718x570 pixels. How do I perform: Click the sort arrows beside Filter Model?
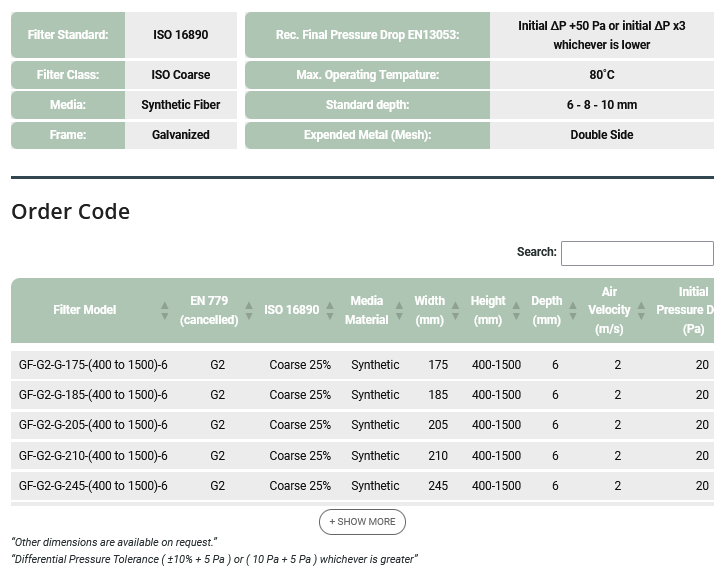point(165,310)
